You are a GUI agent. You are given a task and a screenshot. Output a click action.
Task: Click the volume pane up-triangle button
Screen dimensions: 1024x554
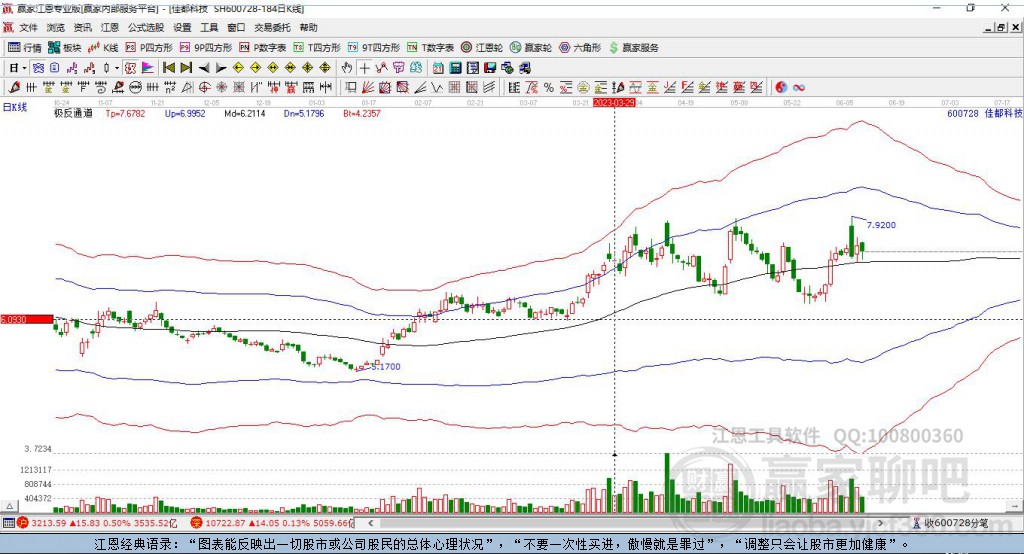[x=10, y=506]
